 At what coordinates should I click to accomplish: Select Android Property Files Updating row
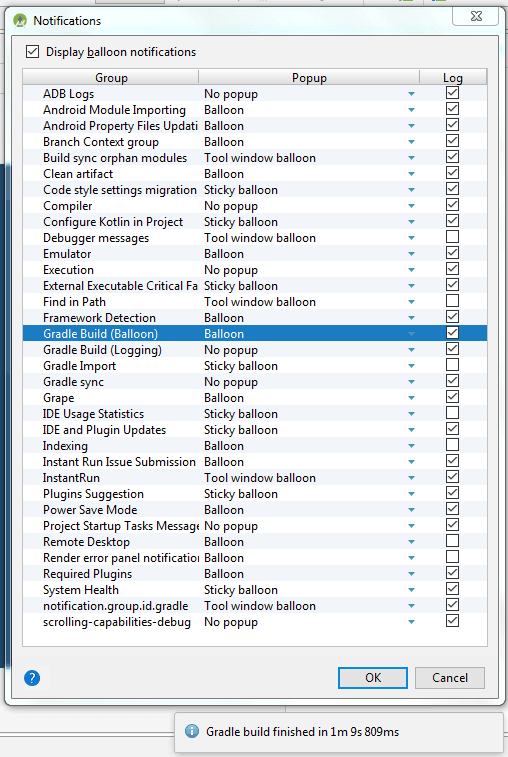[255, 126]
